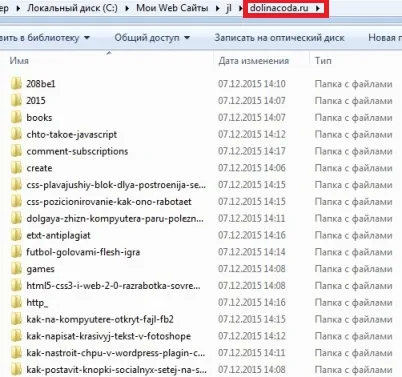Select the games folder icon

tap(16, 269)
